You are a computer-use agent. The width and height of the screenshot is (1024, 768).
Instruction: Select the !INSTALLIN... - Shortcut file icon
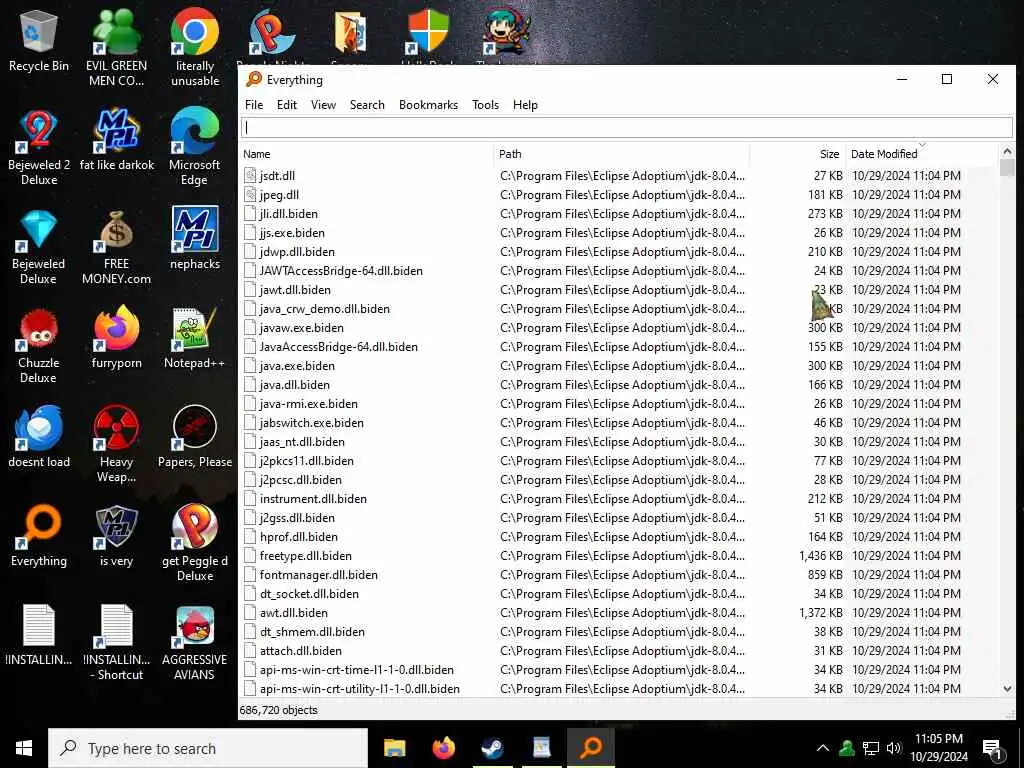(116, 643)
